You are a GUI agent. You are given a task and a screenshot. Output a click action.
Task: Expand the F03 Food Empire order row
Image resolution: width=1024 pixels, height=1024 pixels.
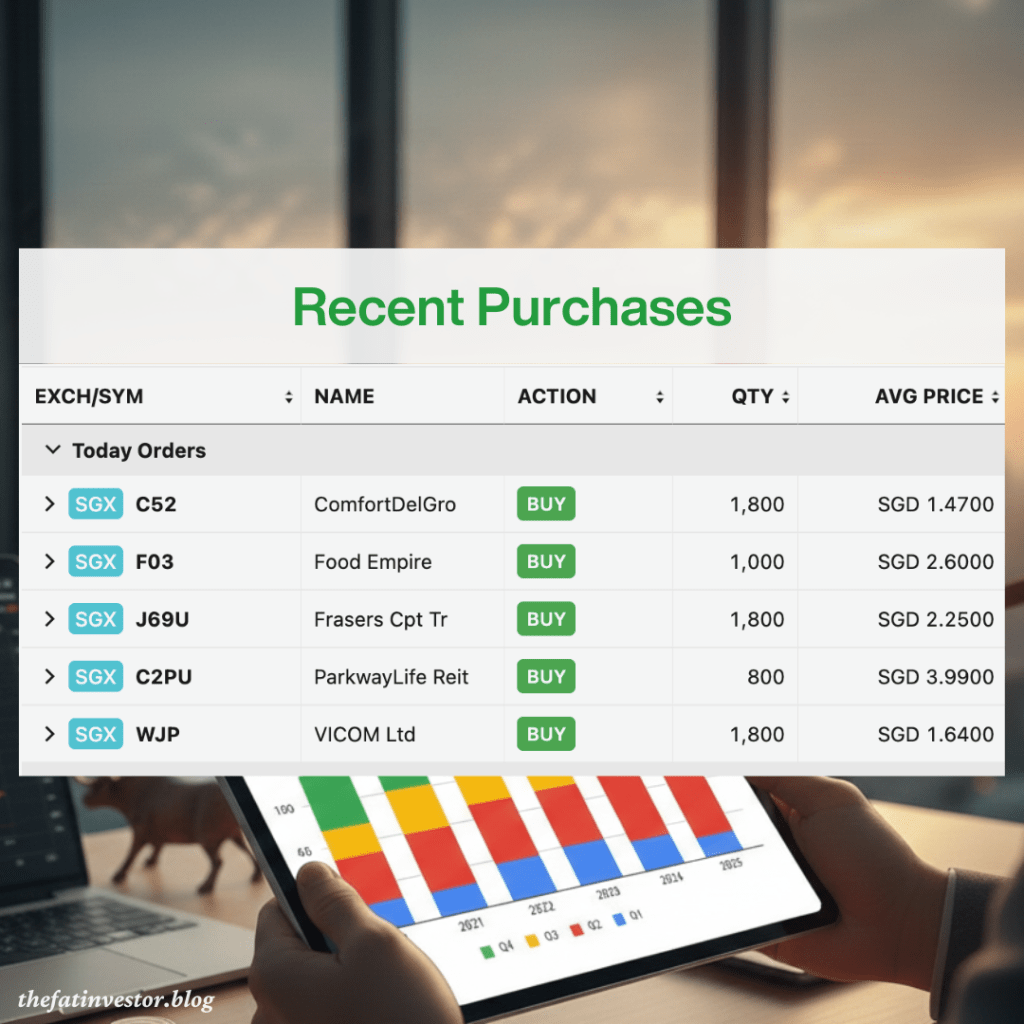[49, 562]
